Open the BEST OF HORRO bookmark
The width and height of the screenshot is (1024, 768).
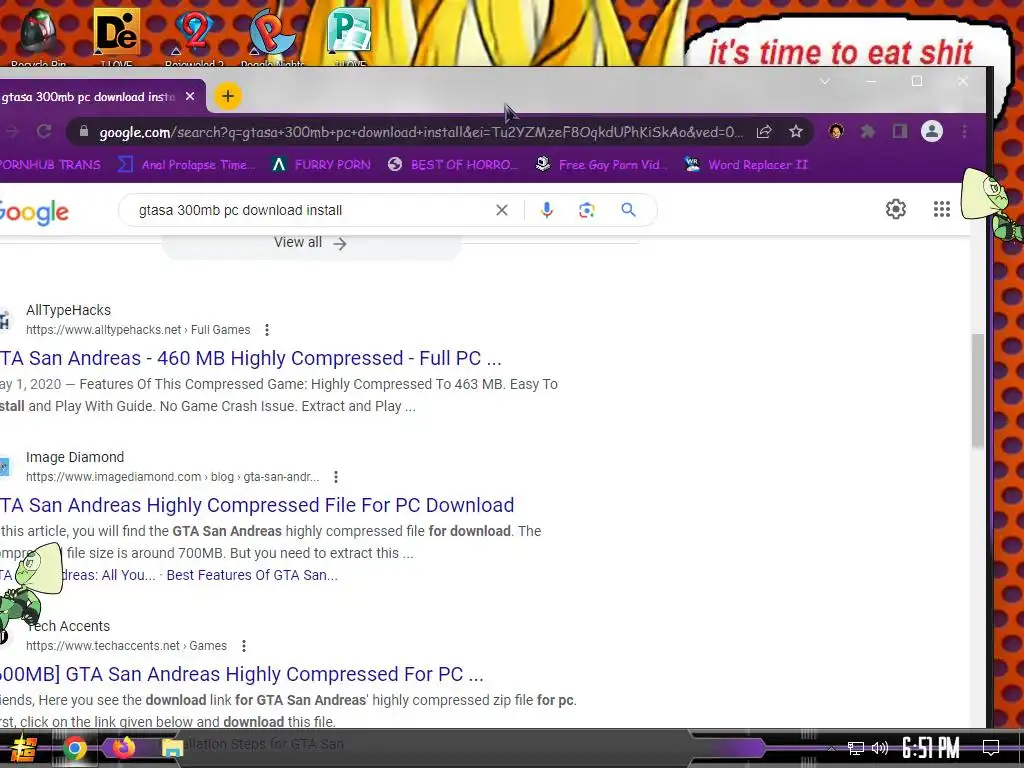tap(452, 165)
